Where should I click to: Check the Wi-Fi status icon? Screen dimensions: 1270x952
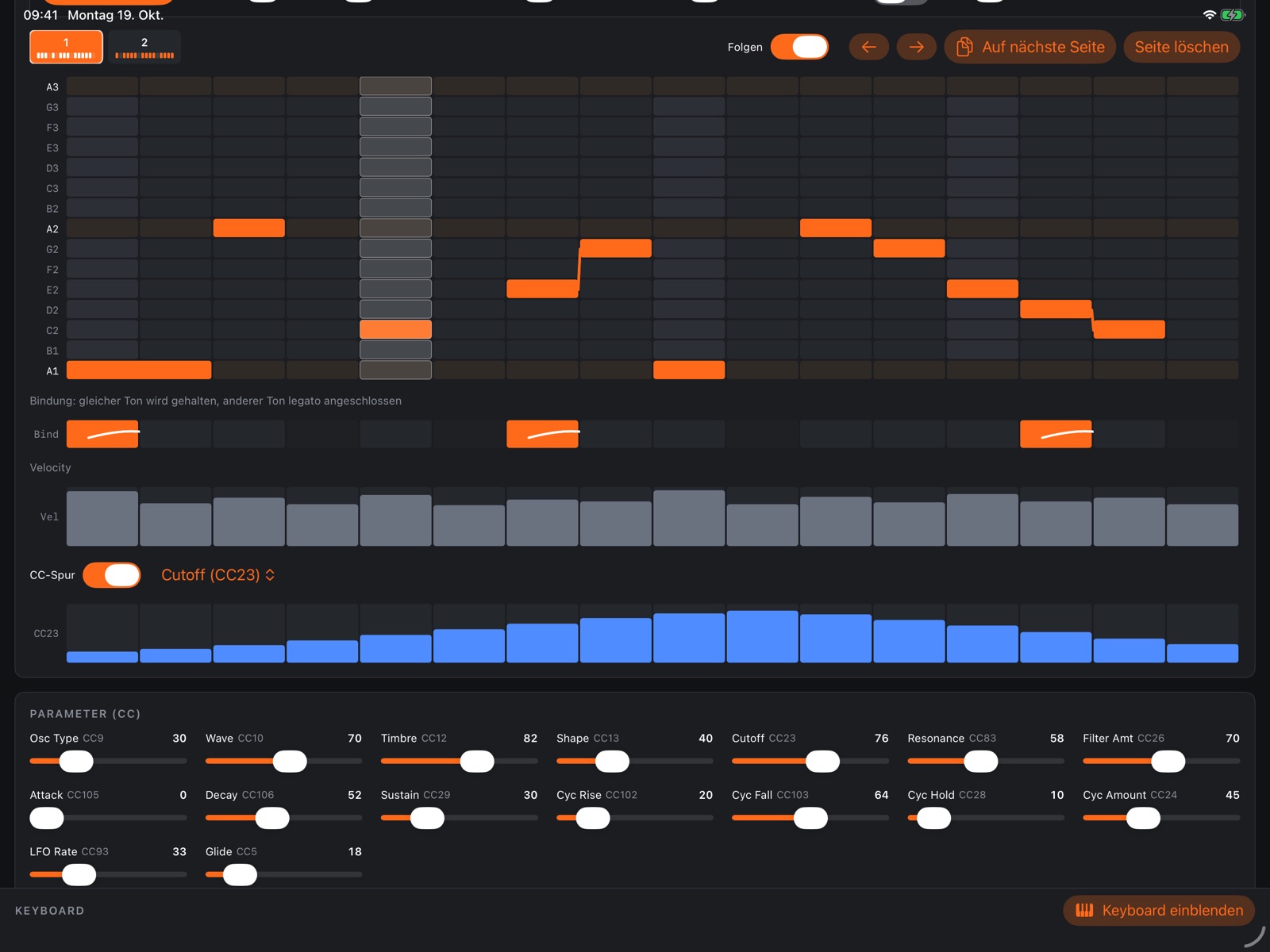tap(1209, 15)
